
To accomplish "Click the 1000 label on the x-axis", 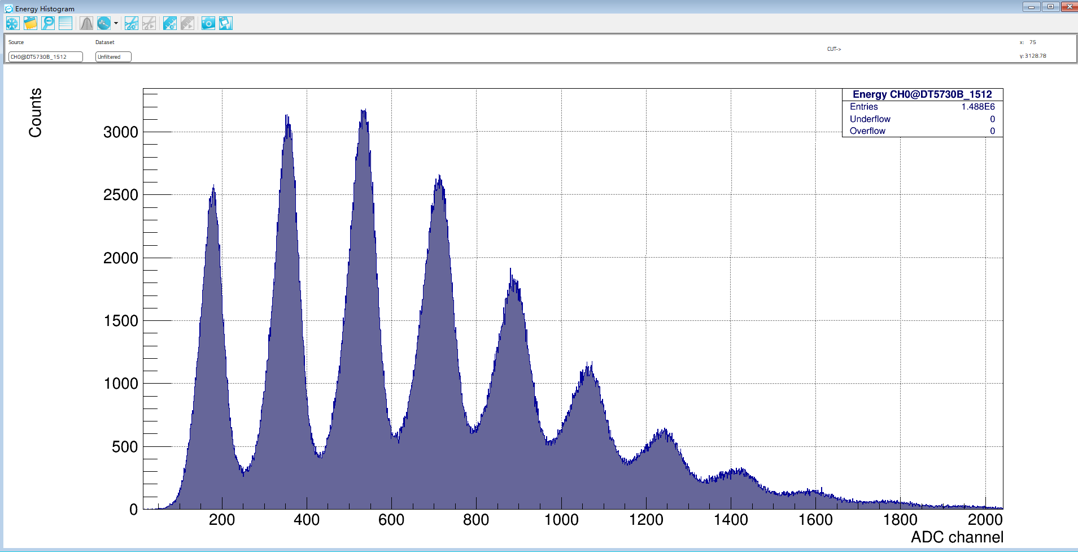I will coord(561,520).
